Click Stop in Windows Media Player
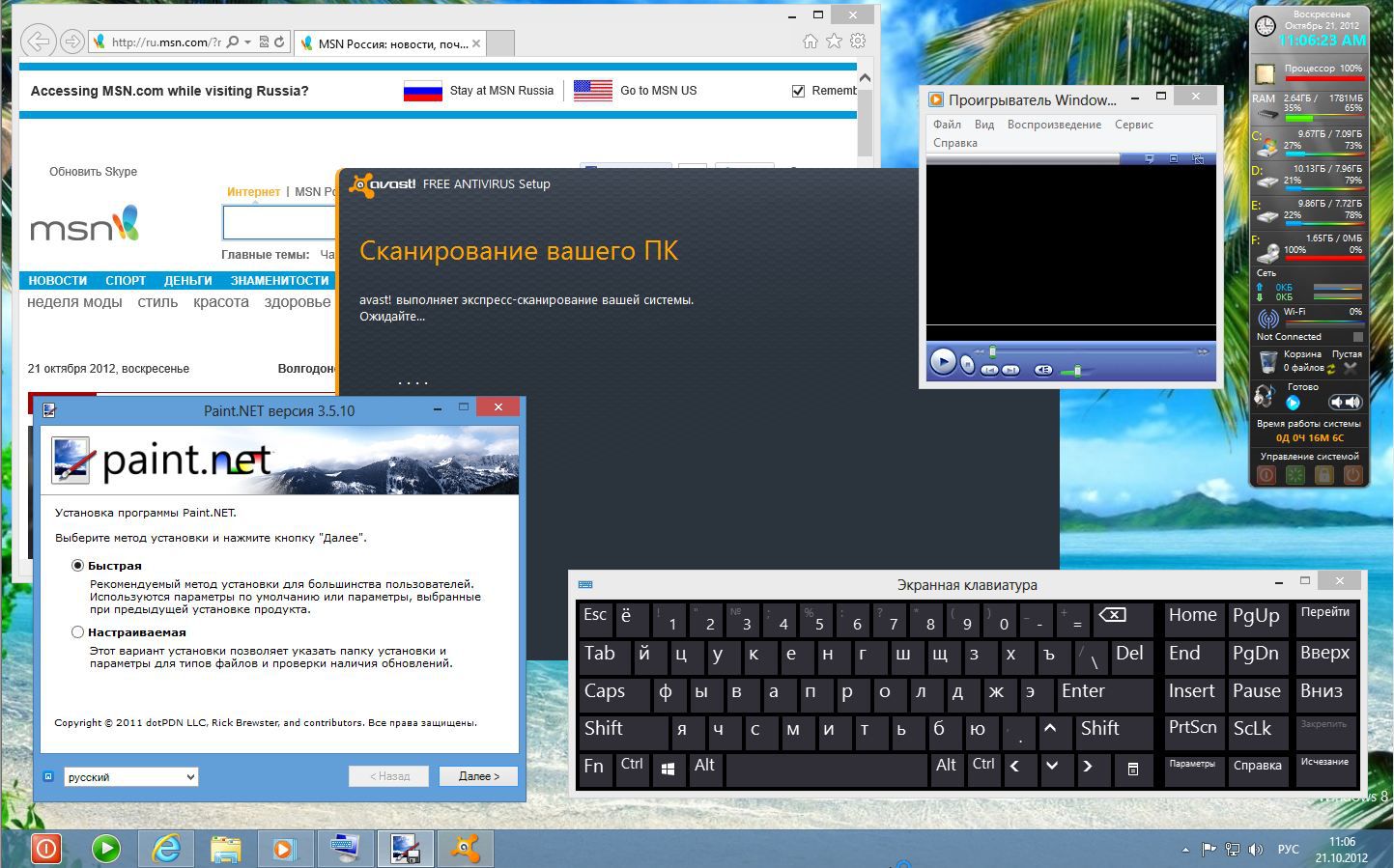The width and height of the screenshot is (1394, 868). click(967, 365)
